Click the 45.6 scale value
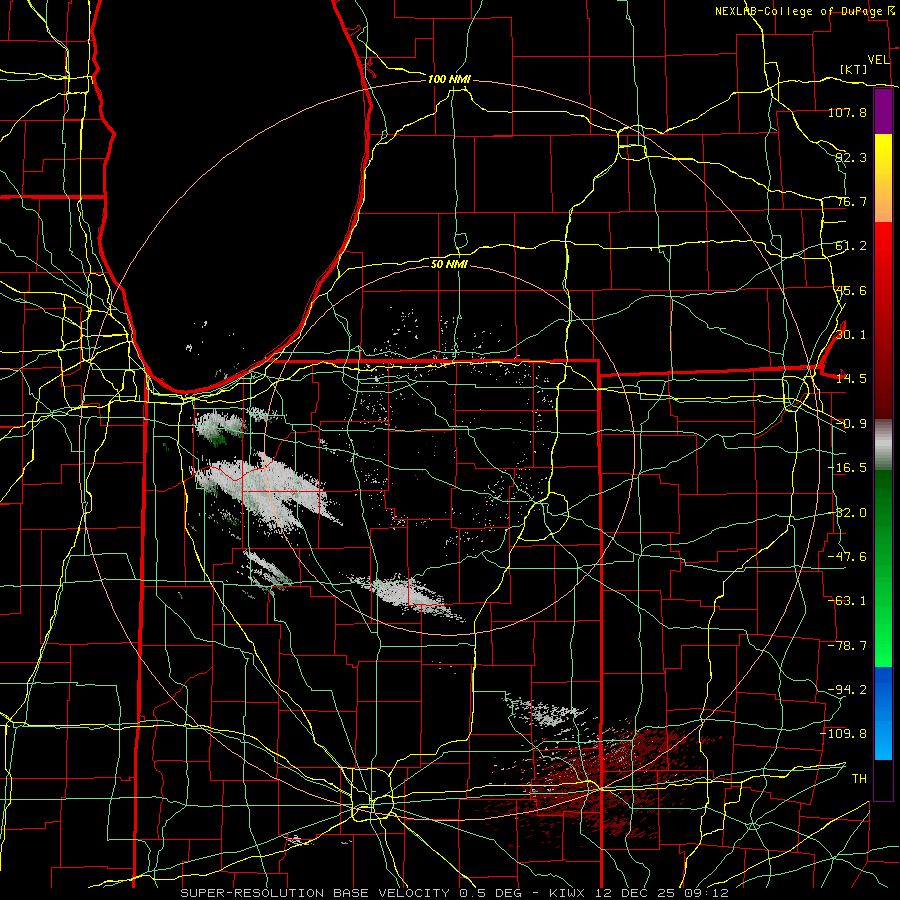The width and height of the screenshot is (900, 900). [x=851, y=290]
